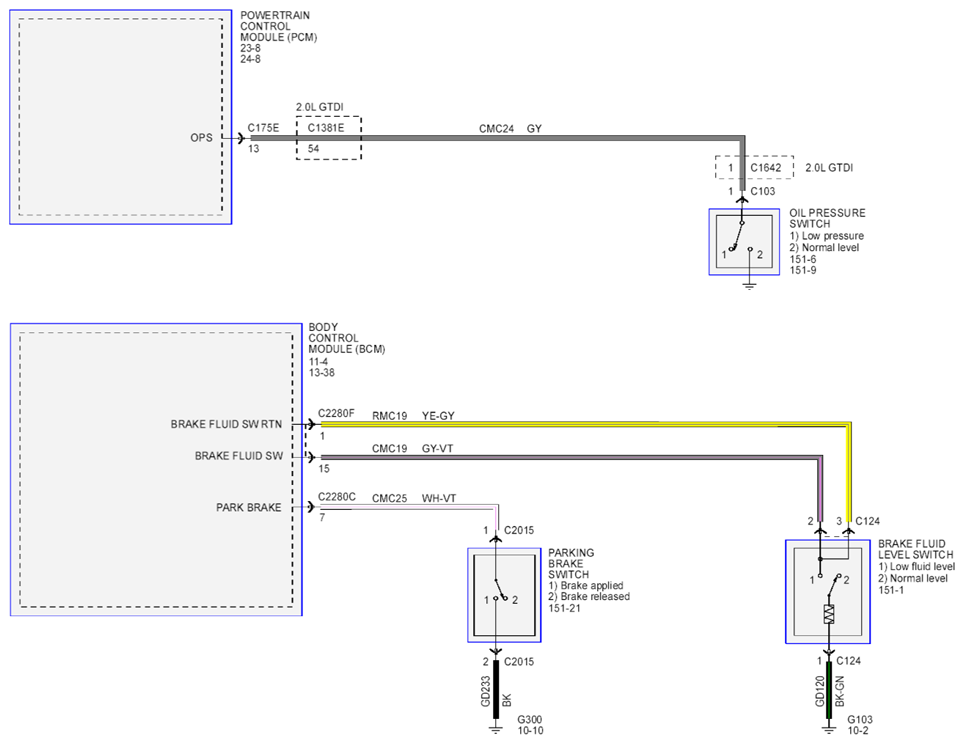This screenshot has width=964, height=744.
Task: Open page reference 11-4 under BCM
Action: click(x=318, y=362)
